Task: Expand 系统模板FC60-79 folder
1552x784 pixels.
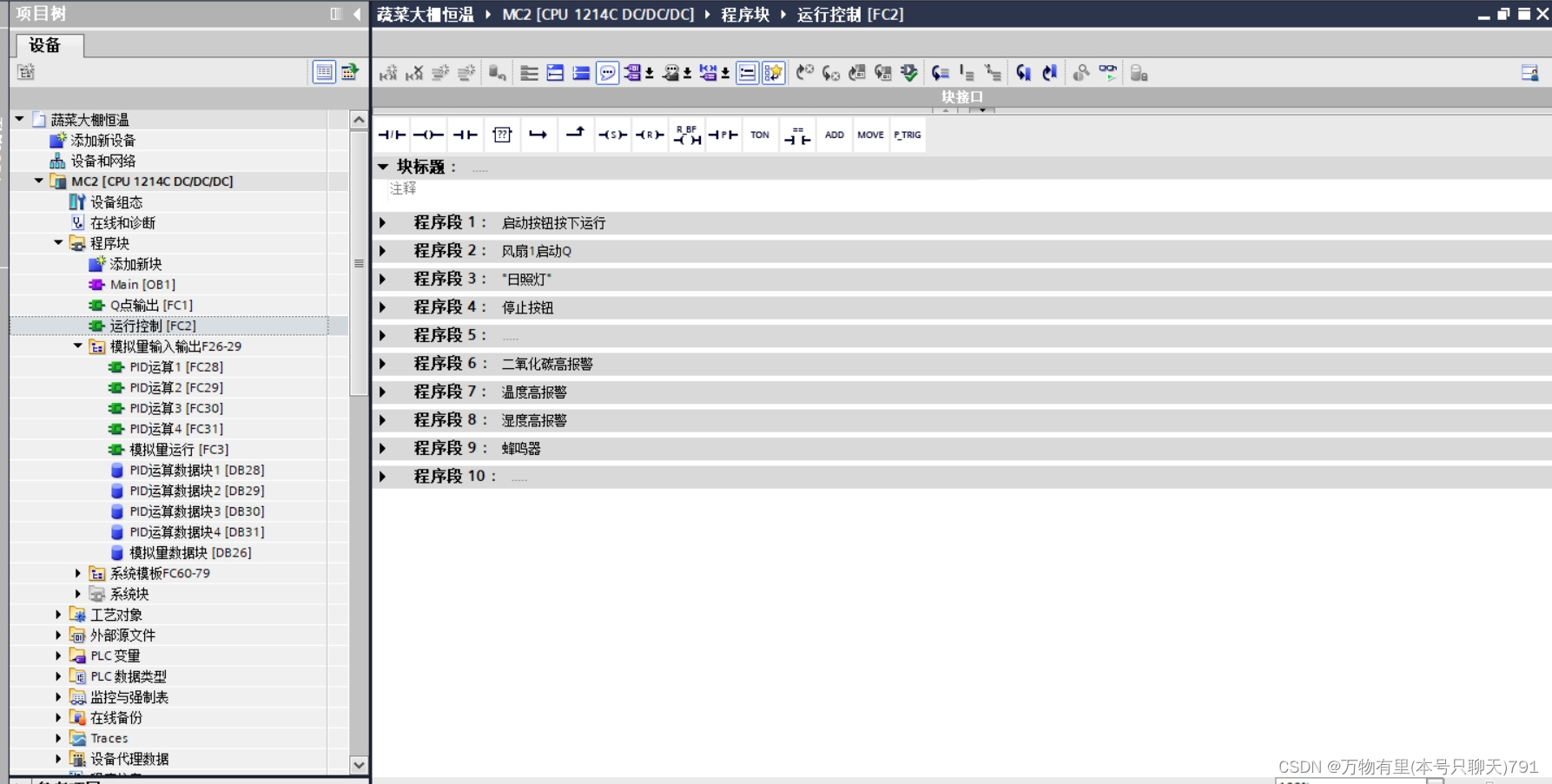Action: (77, 573)
